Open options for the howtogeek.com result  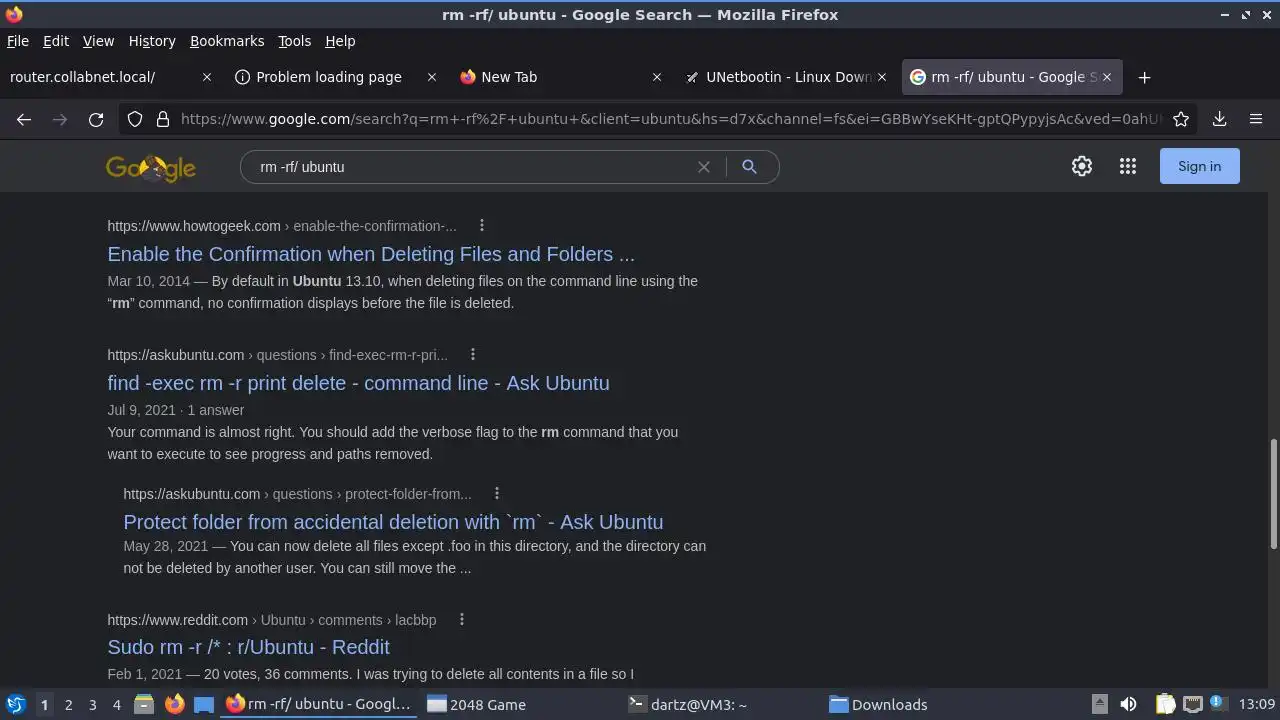tap(482, 226)
